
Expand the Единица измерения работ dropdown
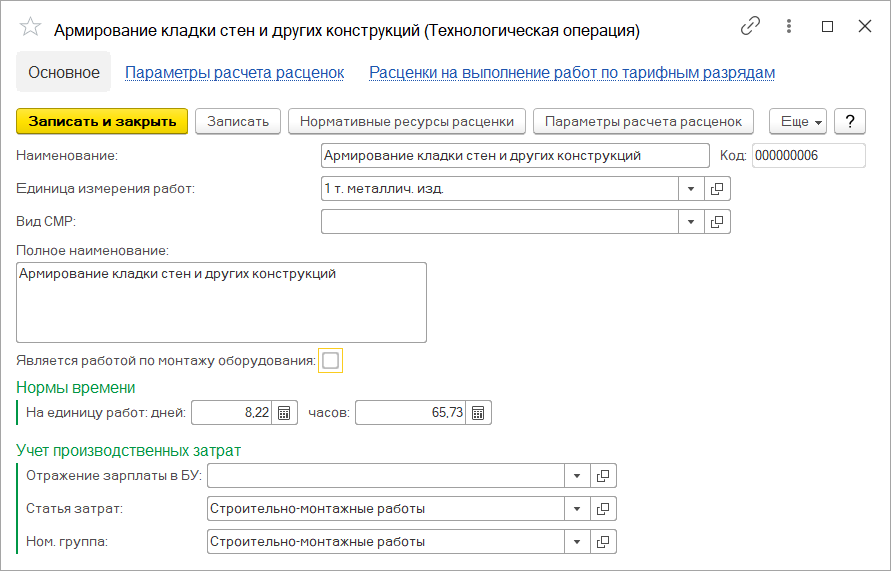pos(692,188)
